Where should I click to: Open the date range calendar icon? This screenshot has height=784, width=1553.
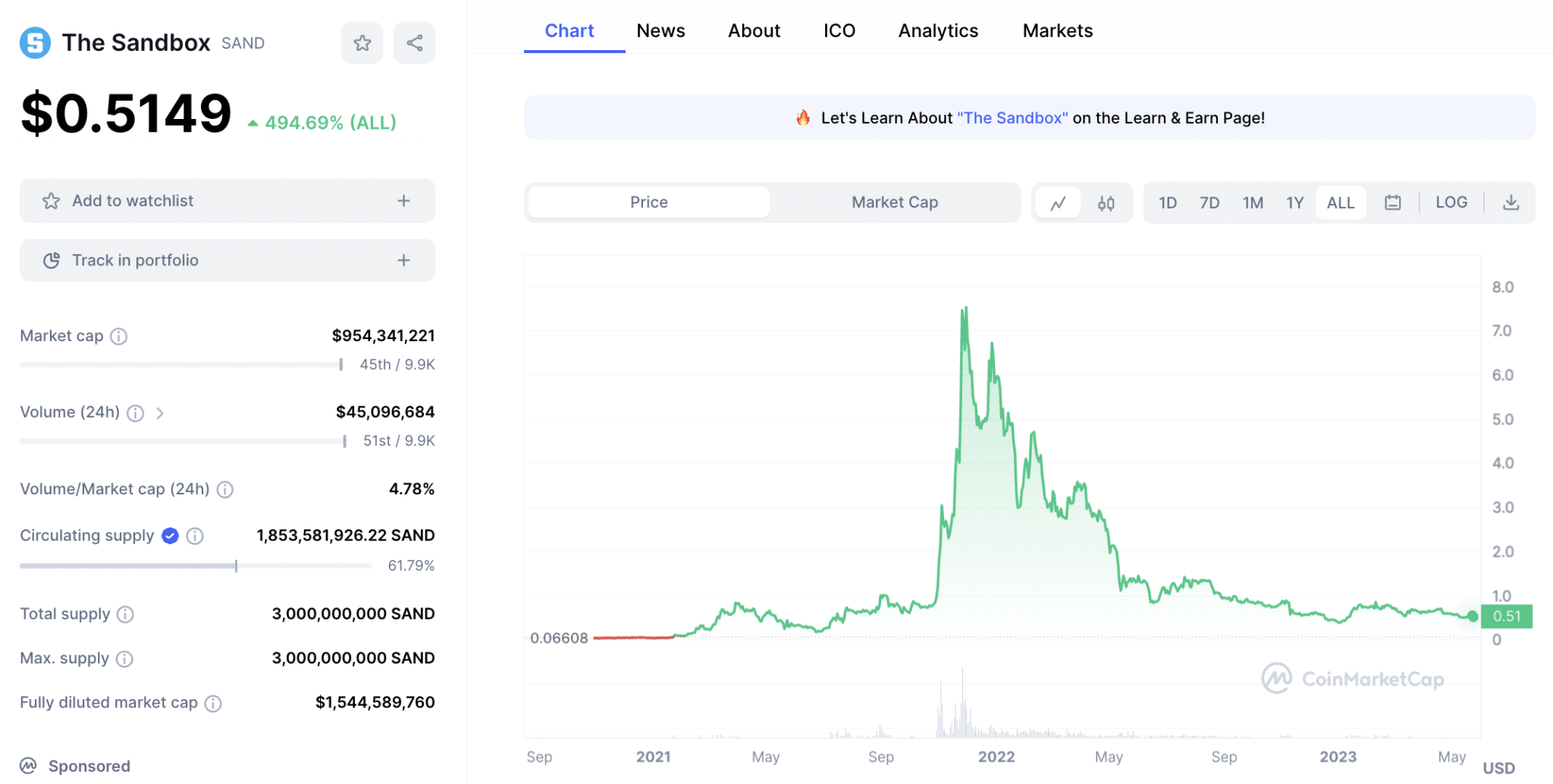(x=1392, y=202)
